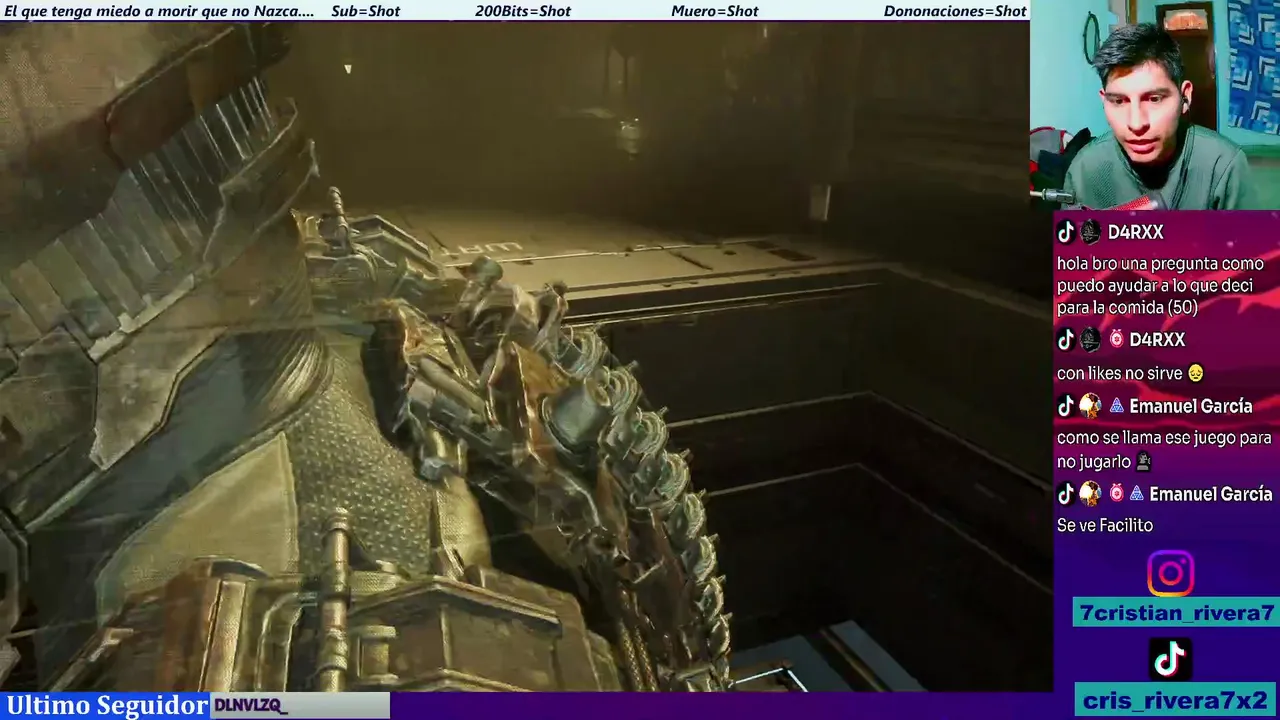Click blue badge beside Emanuel above 'como se llama'

click(1117, 406)
